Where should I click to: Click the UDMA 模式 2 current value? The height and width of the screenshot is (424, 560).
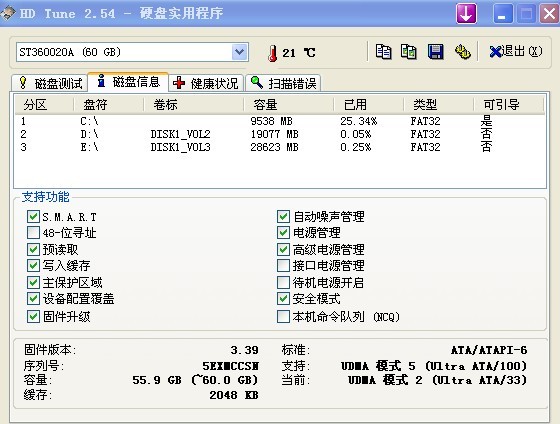(x=438, y=380)
